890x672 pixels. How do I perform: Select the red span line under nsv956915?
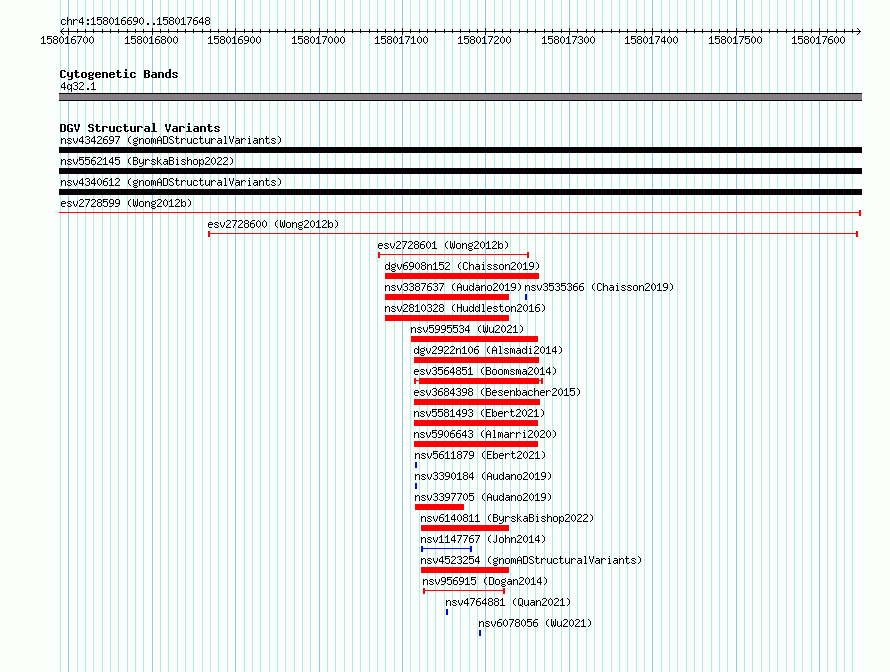click(464, 591)
